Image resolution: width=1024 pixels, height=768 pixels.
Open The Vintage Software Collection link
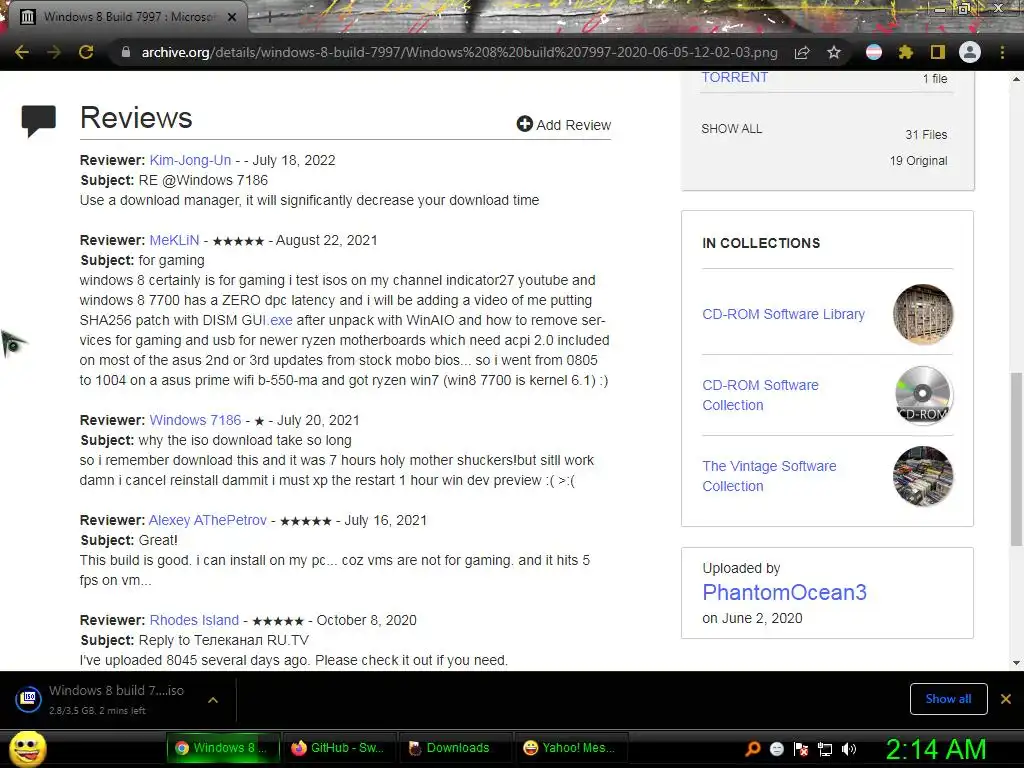point(769,476)
